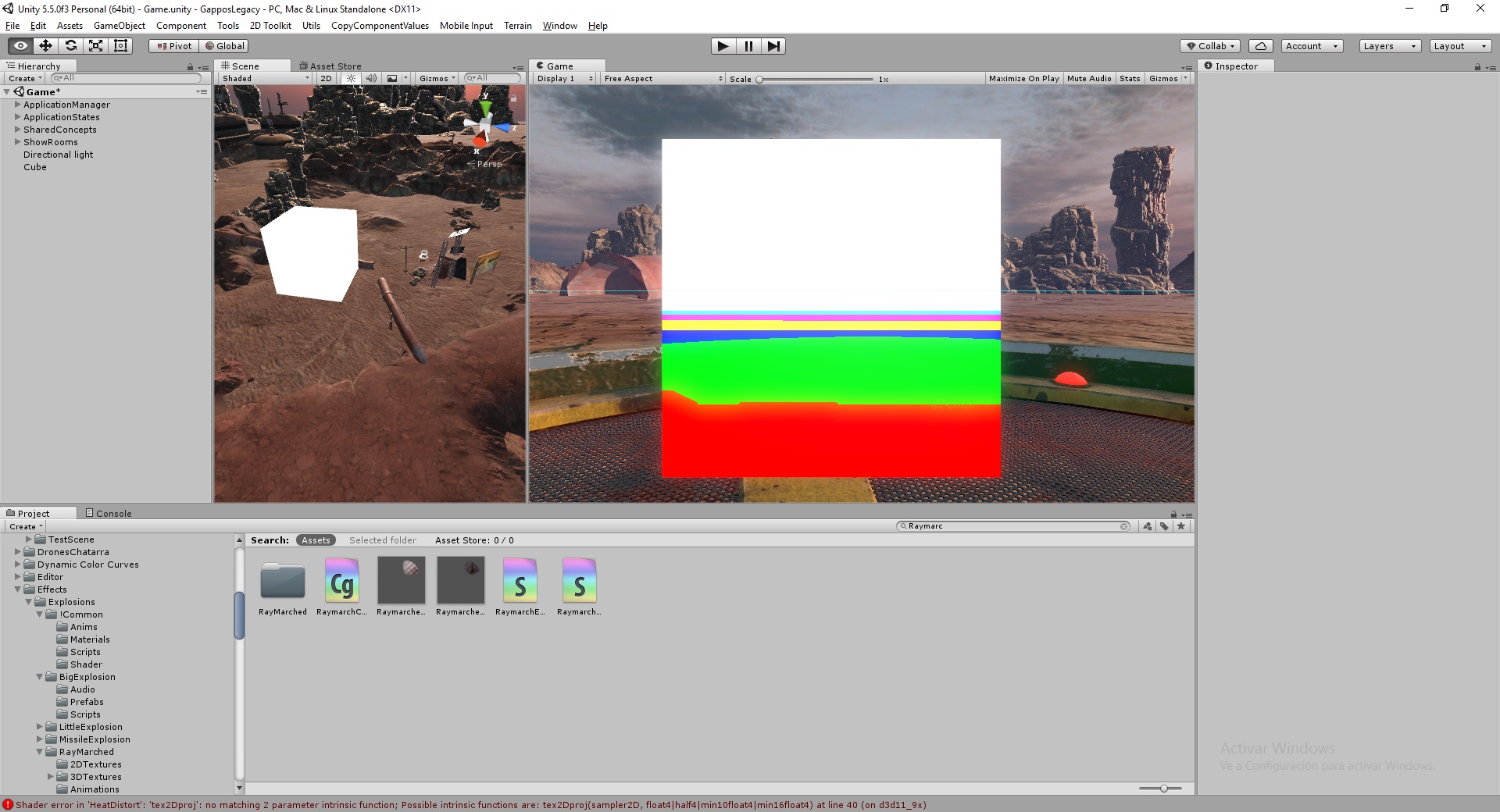Select the Rect transform tool

[120, 46]
